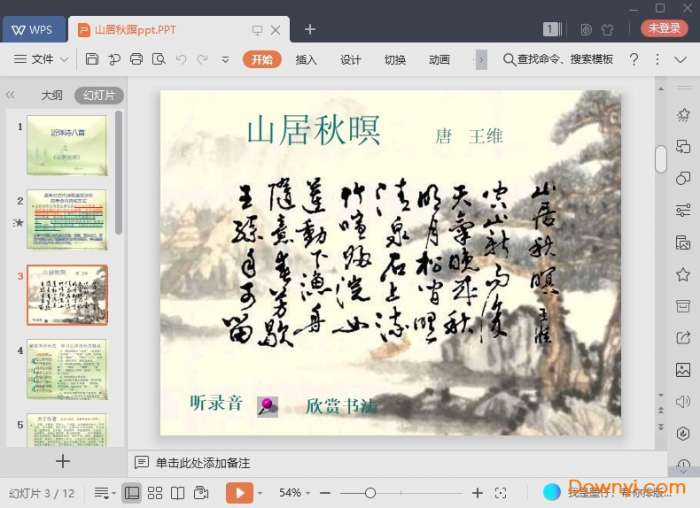700x508 pixels.
Task: Expand the dropdown arrow beside 文件
Action: coord(64,59)
